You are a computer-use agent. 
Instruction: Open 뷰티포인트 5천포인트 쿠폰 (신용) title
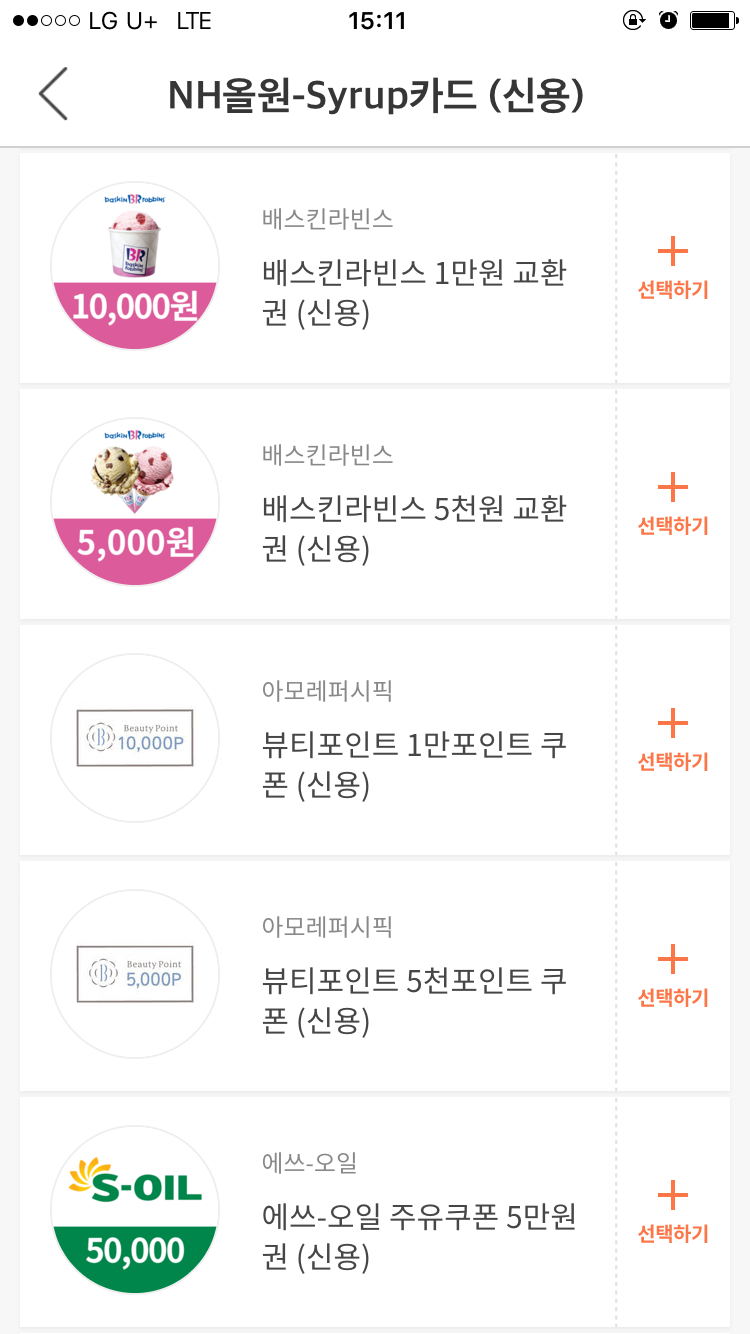(x=415, y=1000)
